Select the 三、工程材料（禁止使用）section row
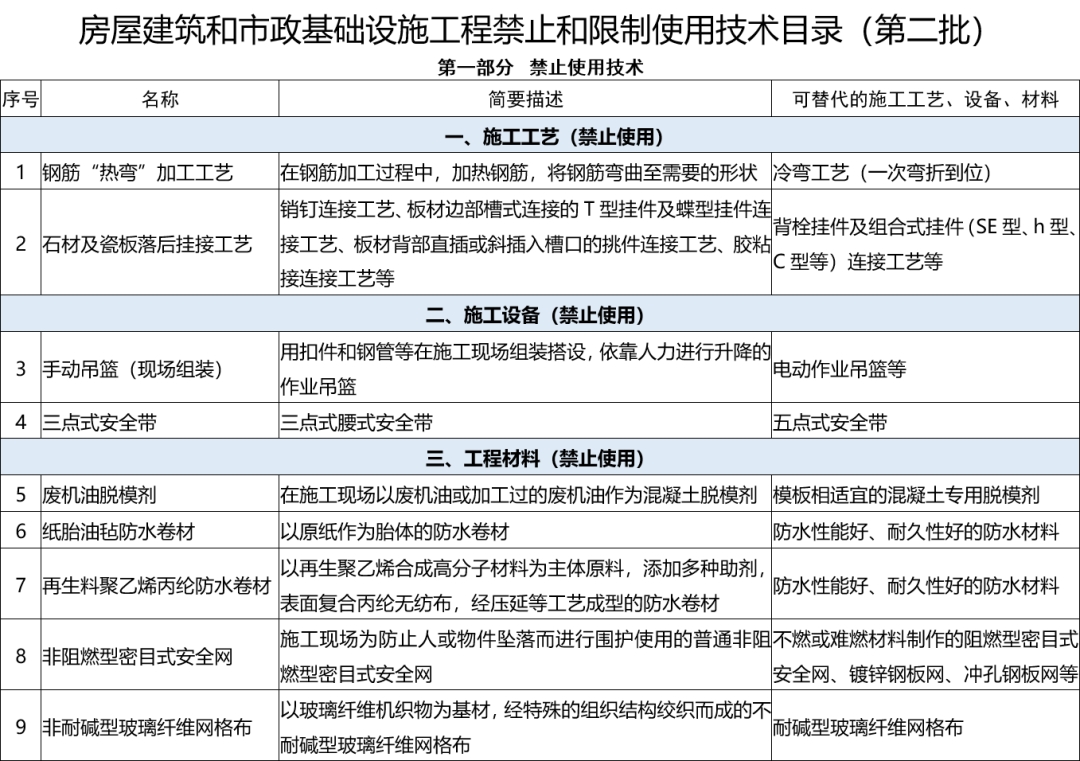The height and width of the screenshot is (761, 1080). coord(540,459)
